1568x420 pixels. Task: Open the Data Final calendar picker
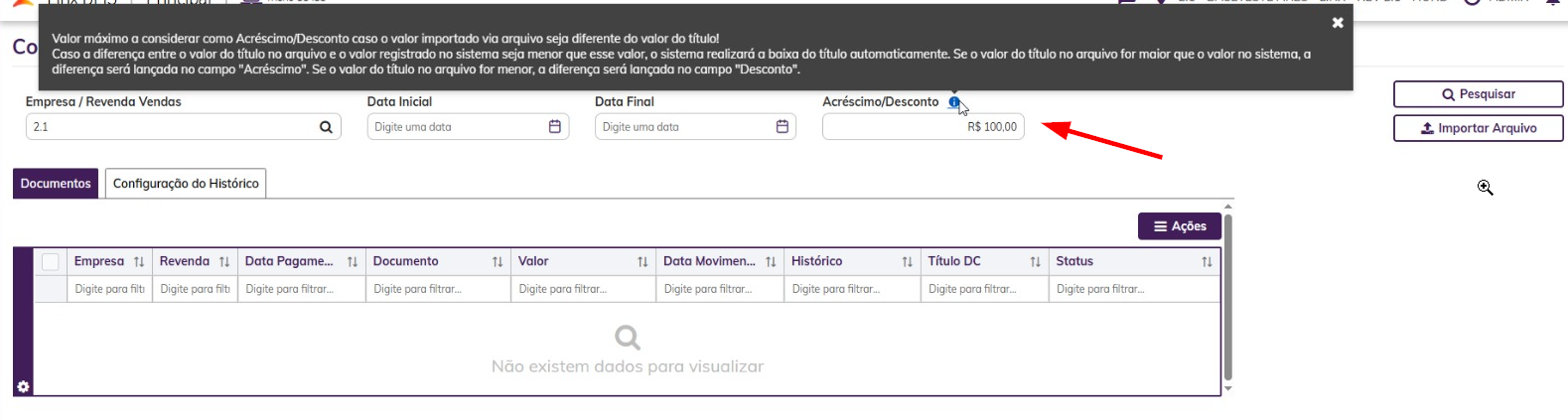click(783, 127)
